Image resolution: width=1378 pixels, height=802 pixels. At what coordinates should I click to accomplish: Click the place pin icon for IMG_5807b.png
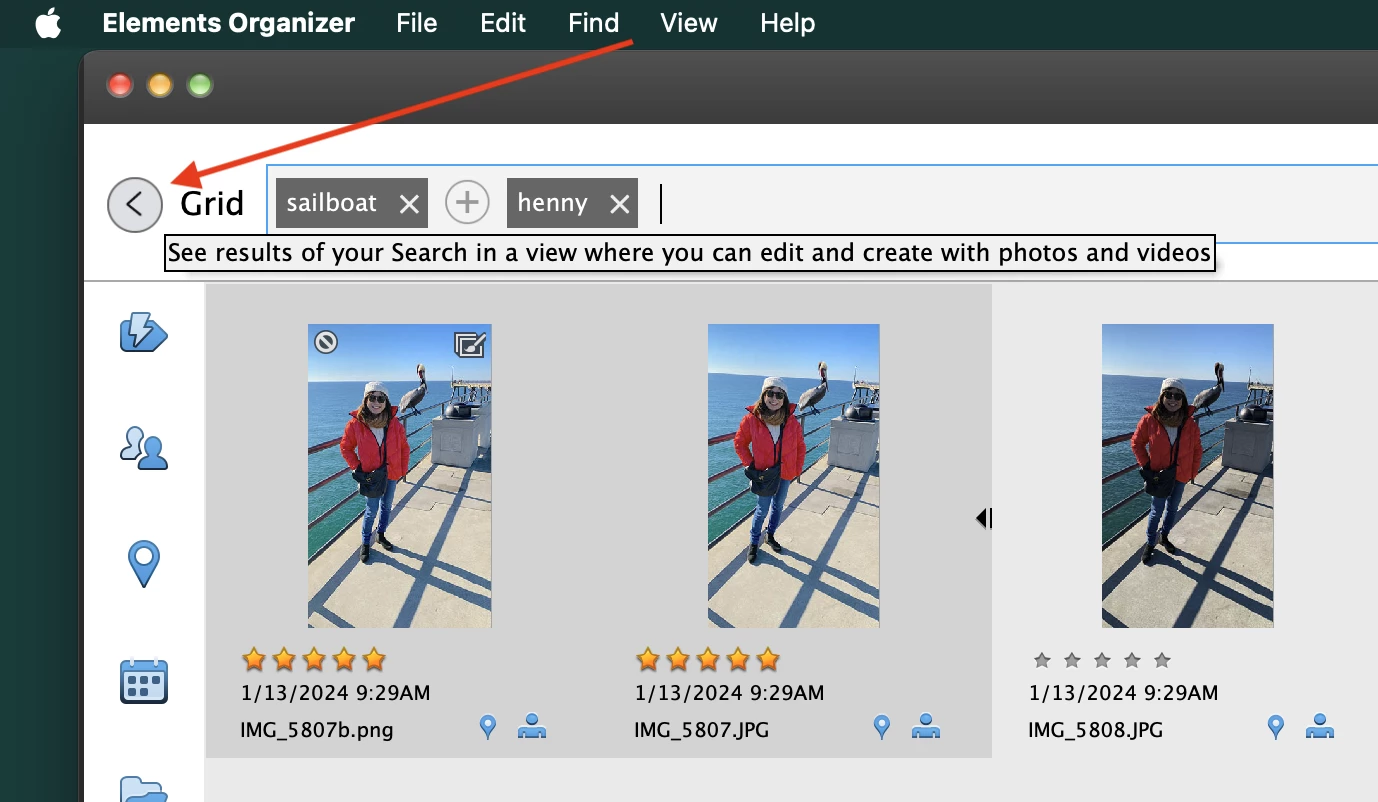(488, 727)
